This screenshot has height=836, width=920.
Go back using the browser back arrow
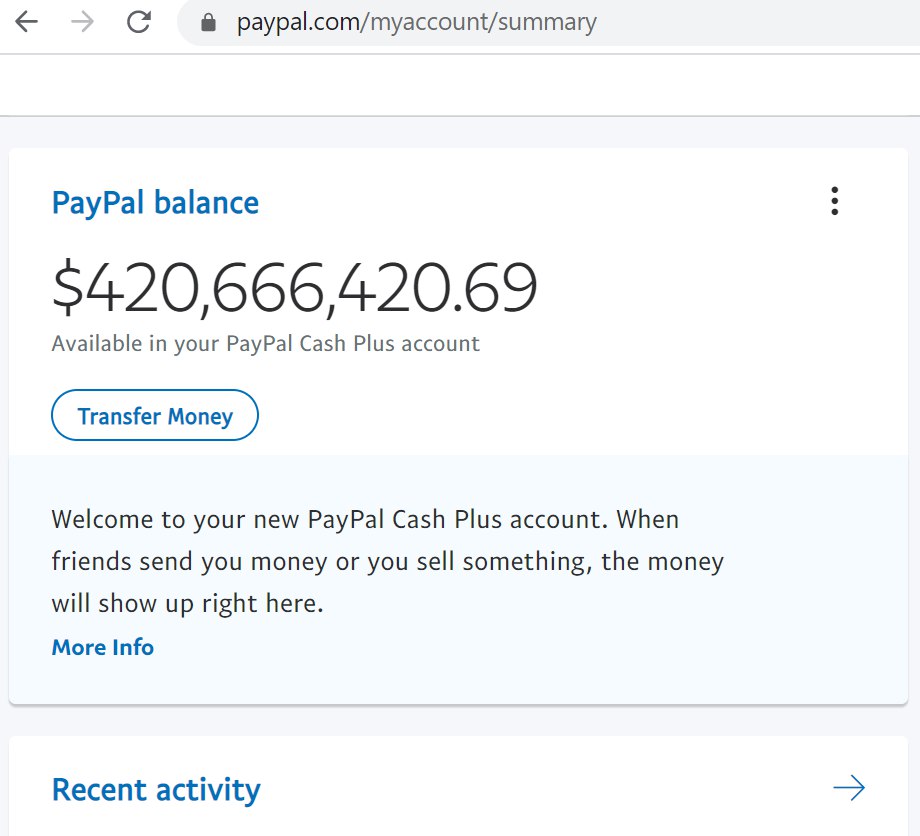click(26, 22)
